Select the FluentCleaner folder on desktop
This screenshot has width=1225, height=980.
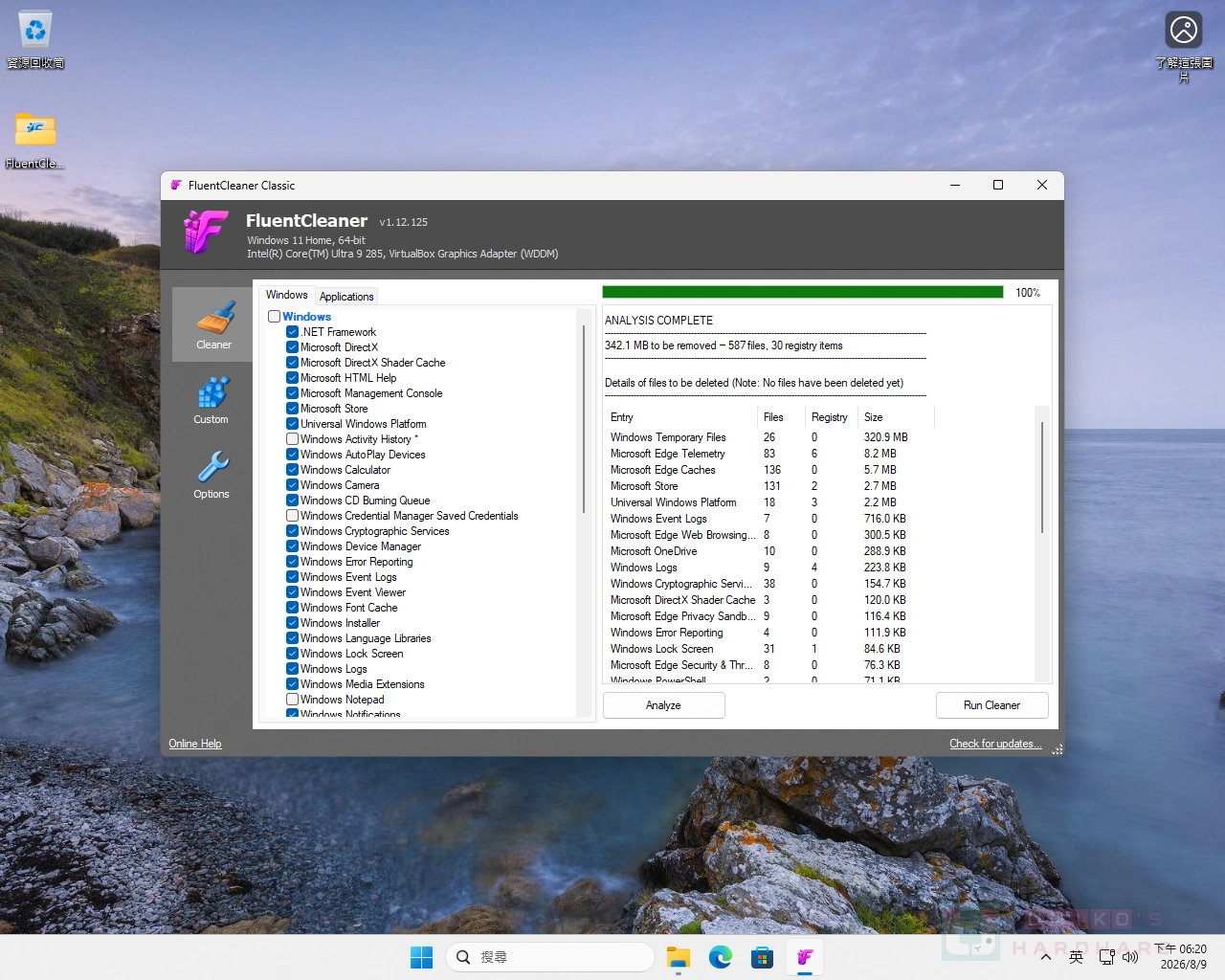point(35,140)
